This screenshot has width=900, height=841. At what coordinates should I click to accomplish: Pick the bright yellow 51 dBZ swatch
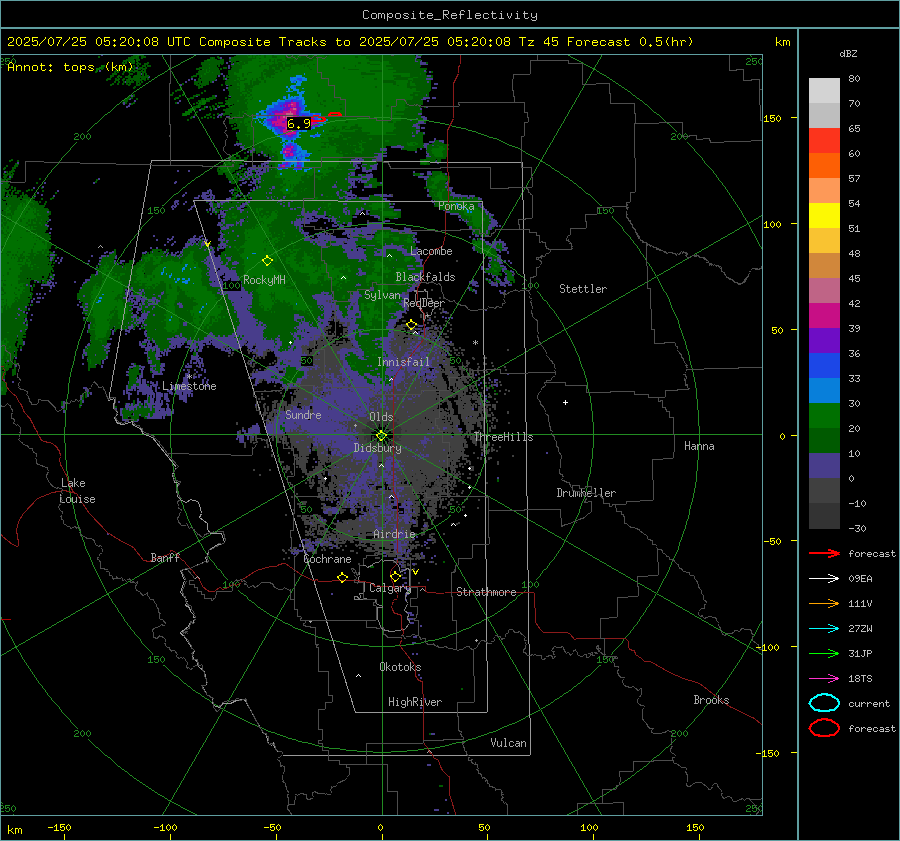(824, 215)
